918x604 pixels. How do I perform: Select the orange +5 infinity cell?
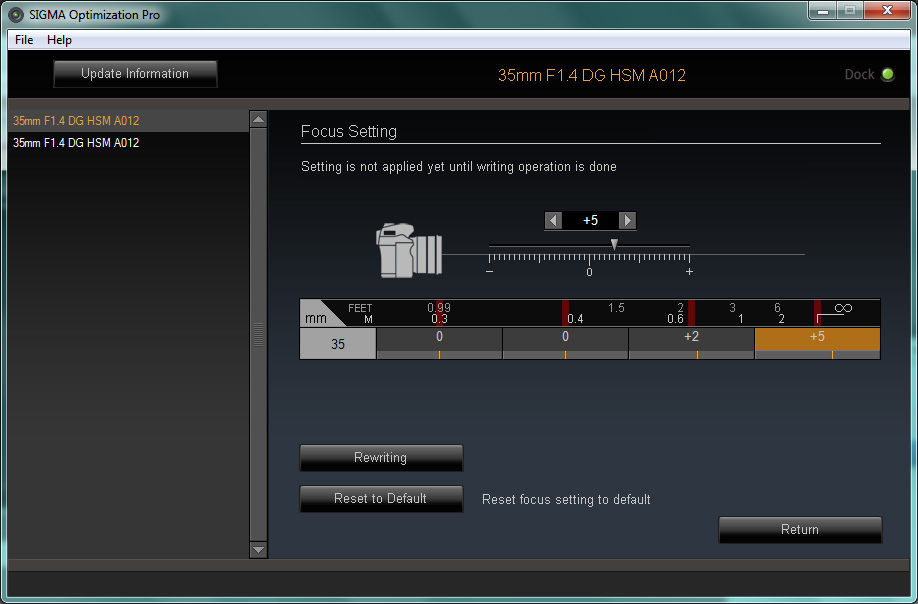tap(817, 343)
